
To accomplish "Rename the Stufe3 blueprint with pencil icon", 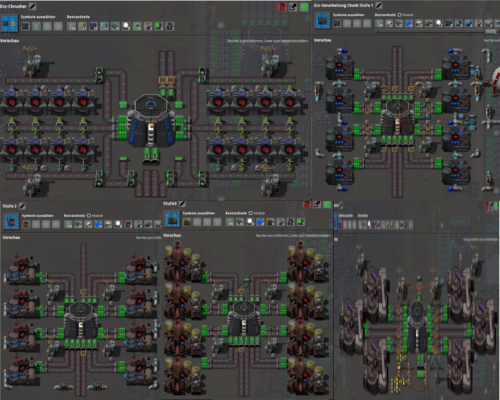I will click(x=182, y=204).
